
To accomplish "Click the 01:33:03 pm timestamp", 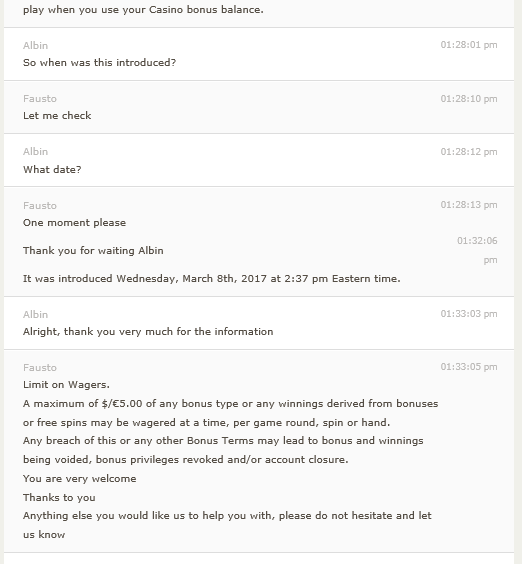I will 469,314.
